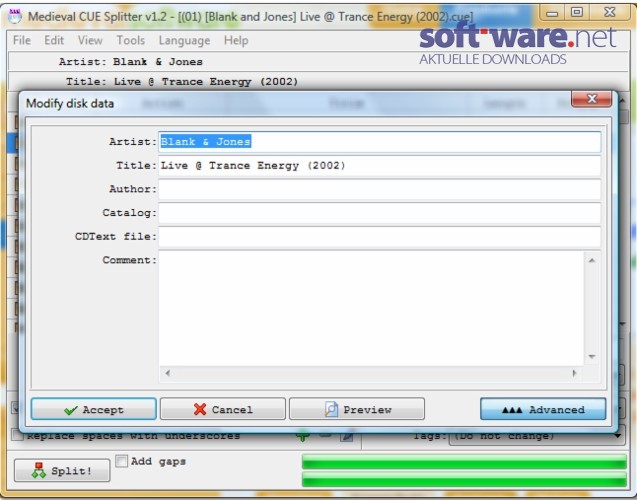The height and width of the screenshot is (500, 637).
Task: Focus the Catalog text field
Action: [379, 213]
